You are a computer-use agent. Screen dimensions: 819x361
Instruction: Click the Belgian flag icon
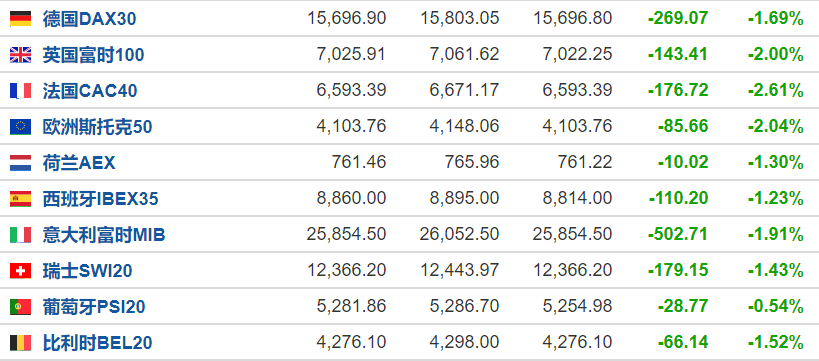coord(20,343)
